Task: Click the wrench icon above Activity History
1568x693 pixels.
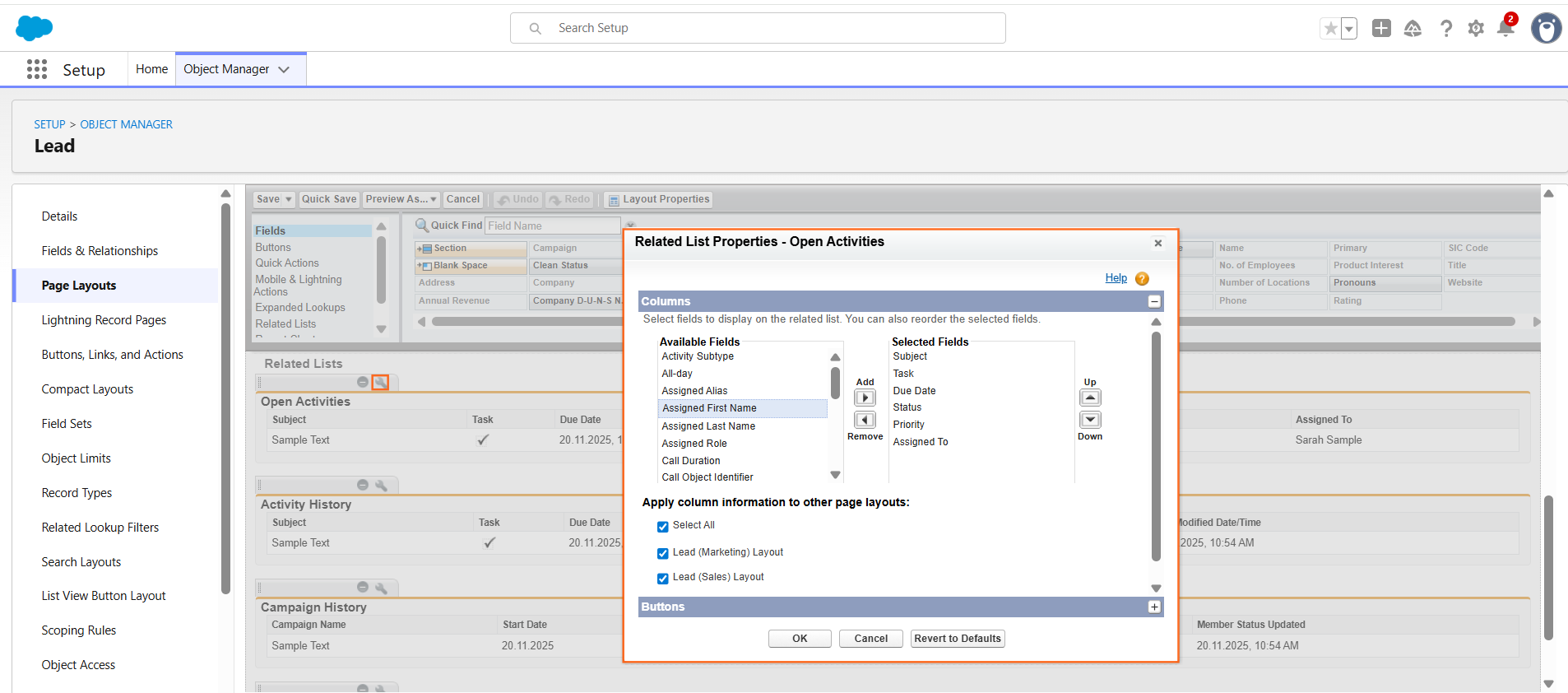Action: click(380, 485)
